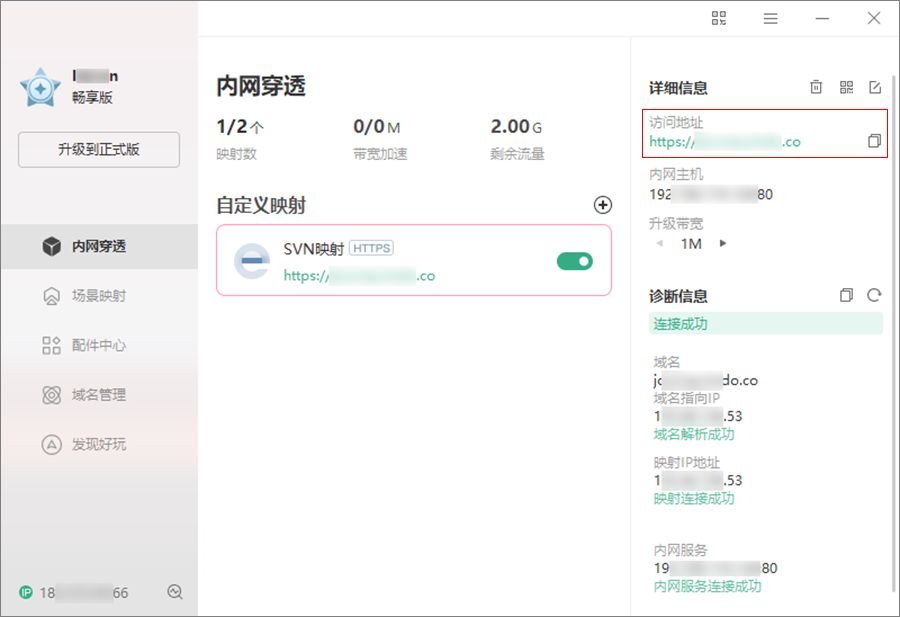Viewport: 900px width, 617px height.
Task: Refresh the 诊断信息 diagnostics
Action: [x=874, y=295]
